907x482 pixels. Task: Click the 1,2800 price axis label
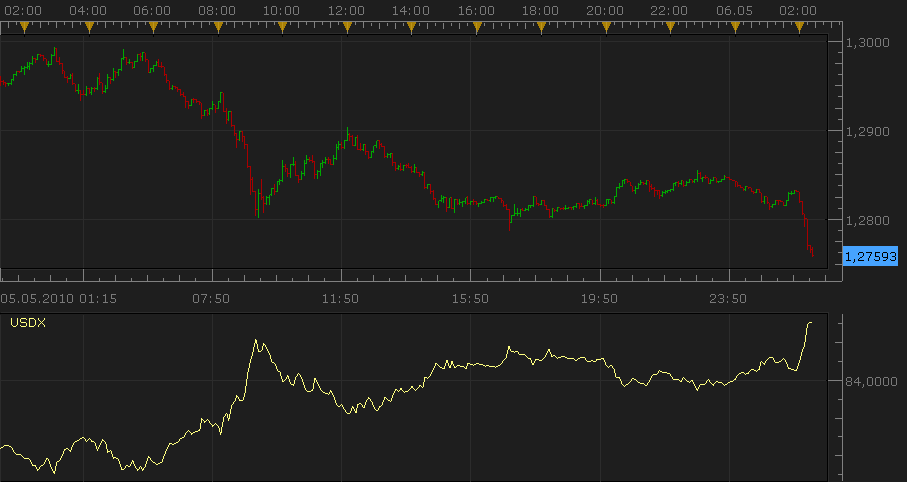pyautogui.click(x=868, y=221)
